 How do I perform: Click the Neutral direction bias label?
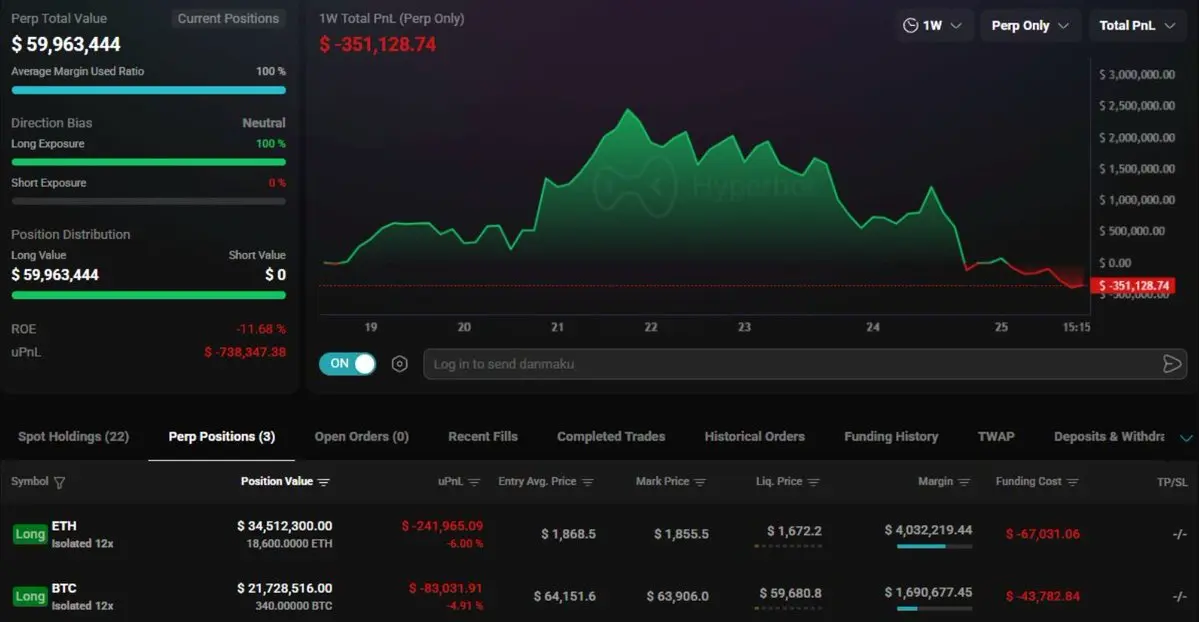coord(264,122)
